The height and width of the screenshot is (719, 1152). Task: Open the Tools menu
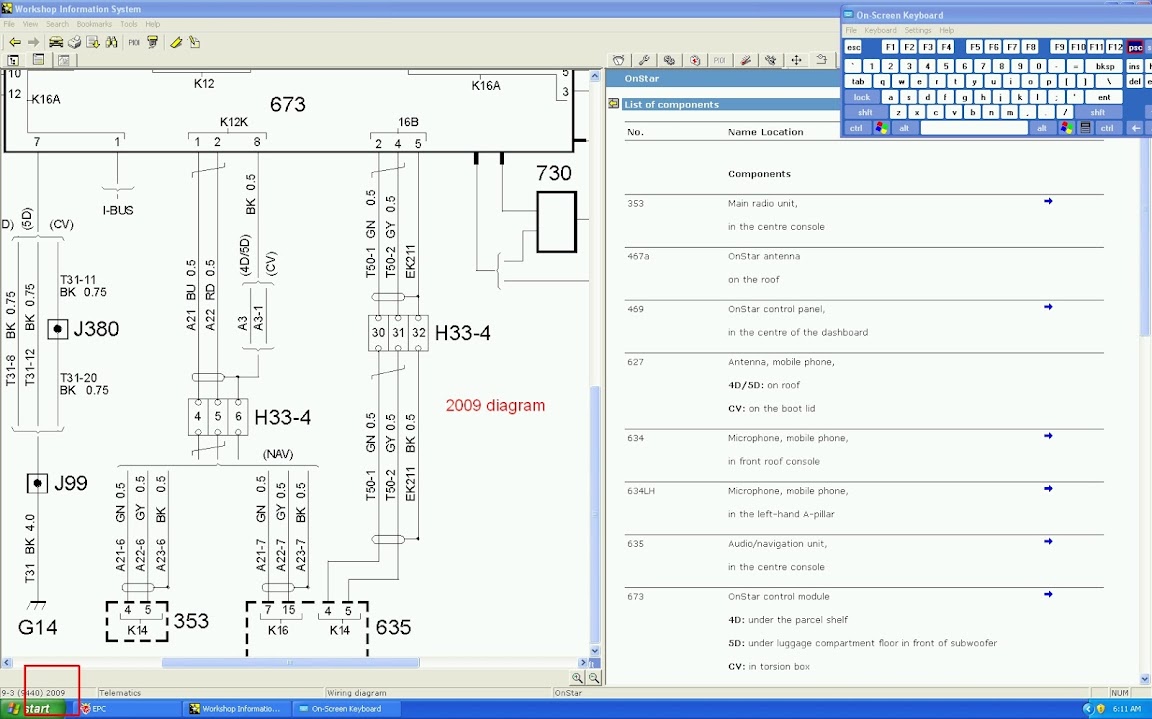tap(129, 24)
